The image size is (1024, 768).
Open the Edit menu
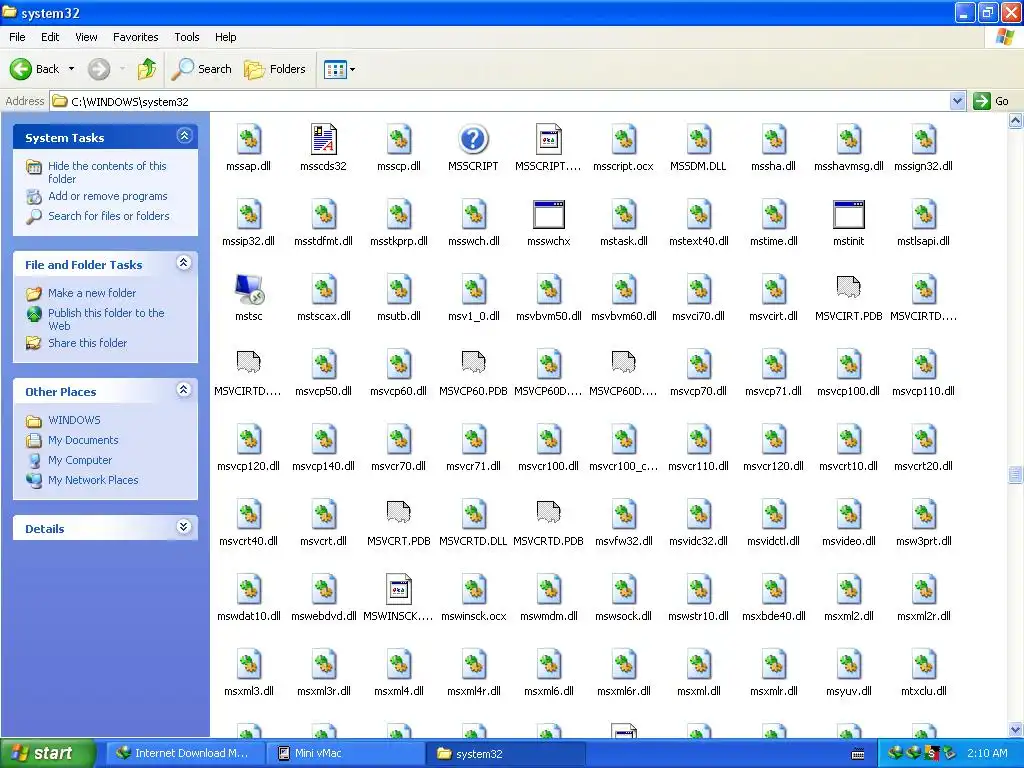coord(50,37)
